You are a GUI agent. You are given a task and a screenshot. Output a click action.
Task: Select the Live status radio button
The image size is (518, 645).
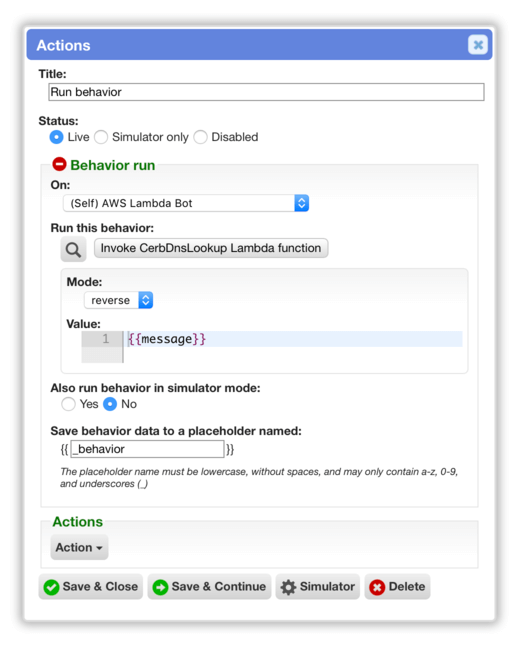(56, 137)
